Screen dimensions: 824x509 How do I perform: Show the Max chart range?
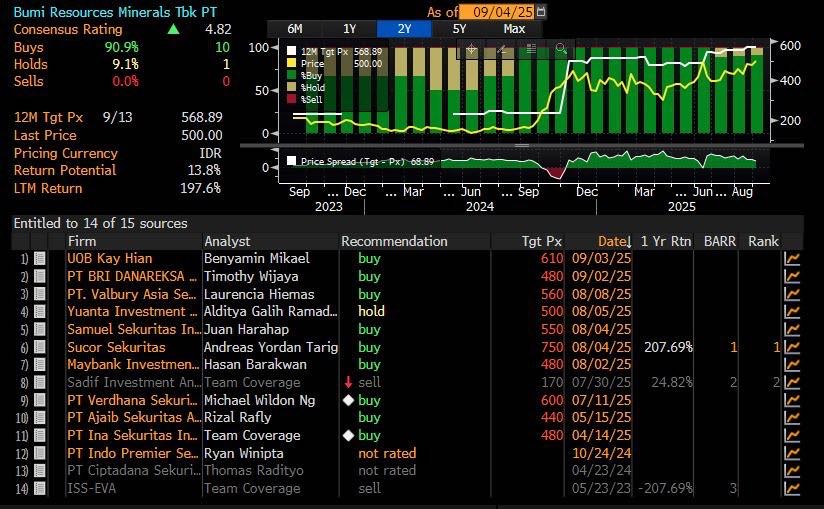click(x=514, y=29)
